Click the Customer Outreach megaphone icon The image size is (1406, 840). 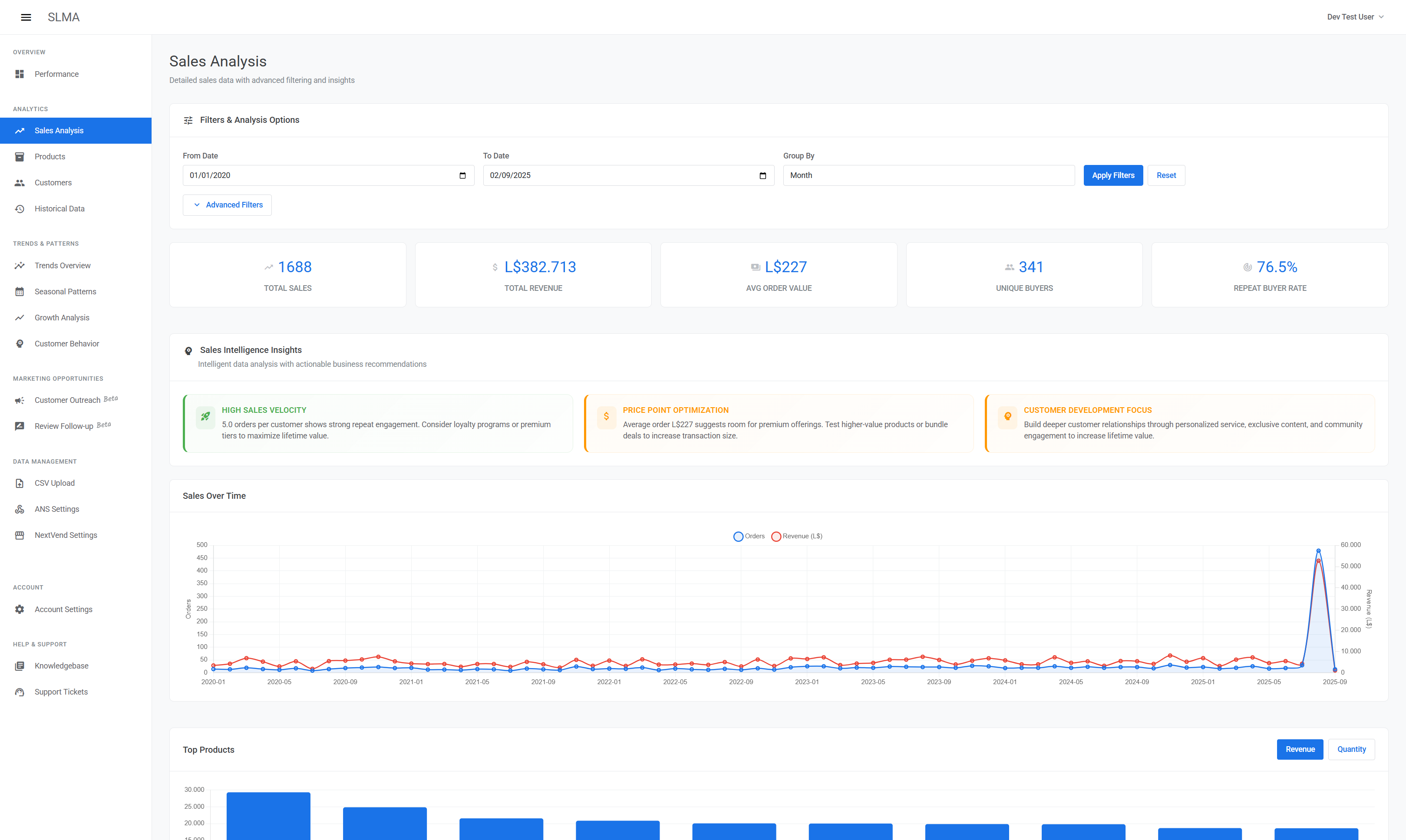19,400
